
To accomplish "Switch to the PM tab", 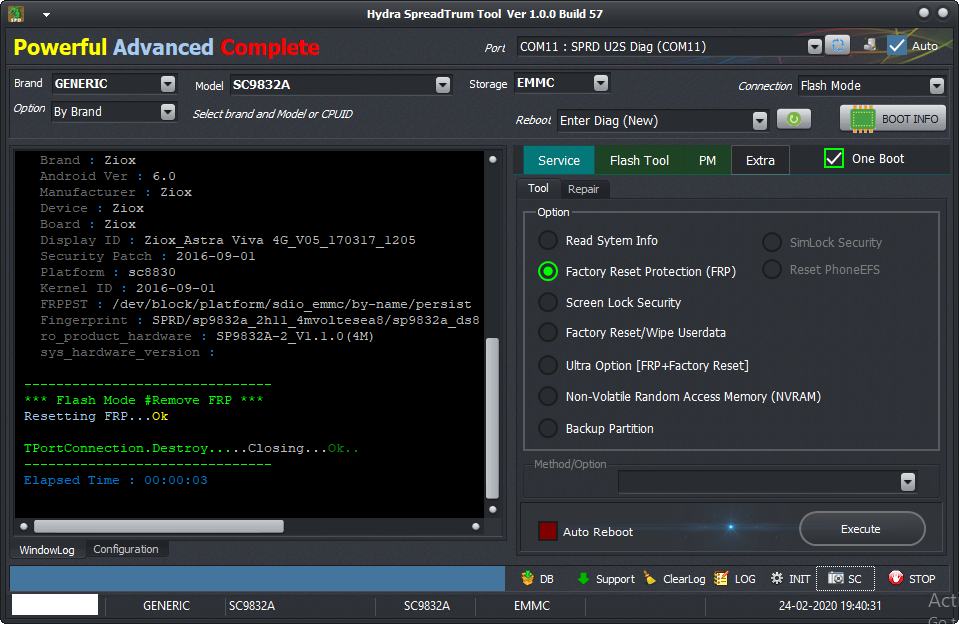I will 707,160.
